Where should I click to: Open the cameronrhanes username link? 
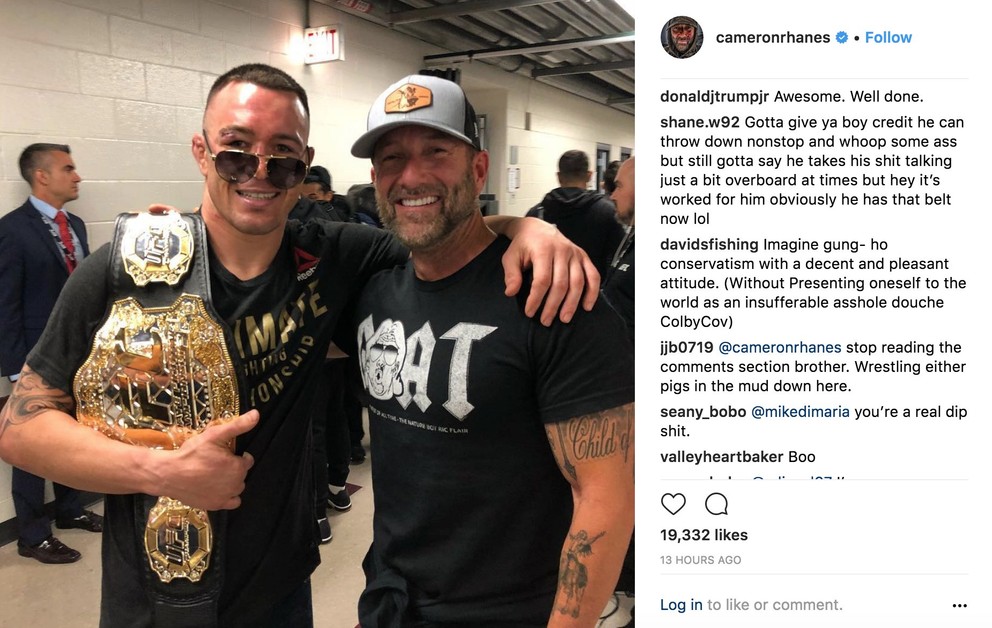click(x=772, y=37)
